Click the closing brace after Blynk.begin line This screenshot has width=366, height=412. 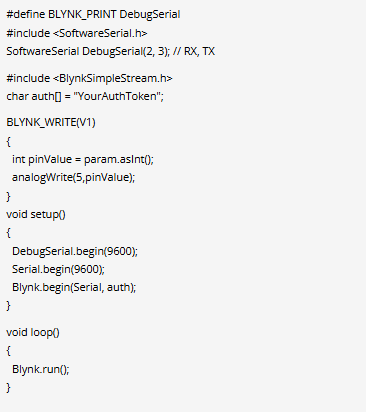coord(8,306)
